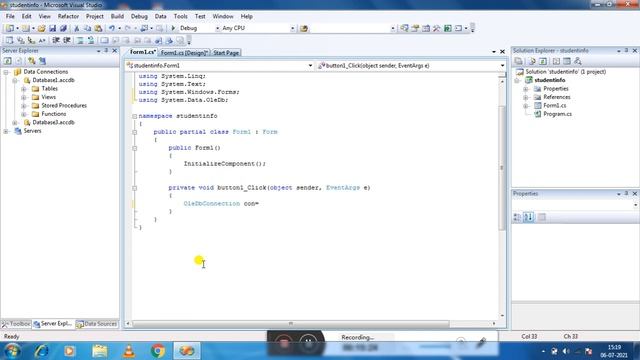
Task: Select the Properties node under studentinfo
Action: [556, 89]
